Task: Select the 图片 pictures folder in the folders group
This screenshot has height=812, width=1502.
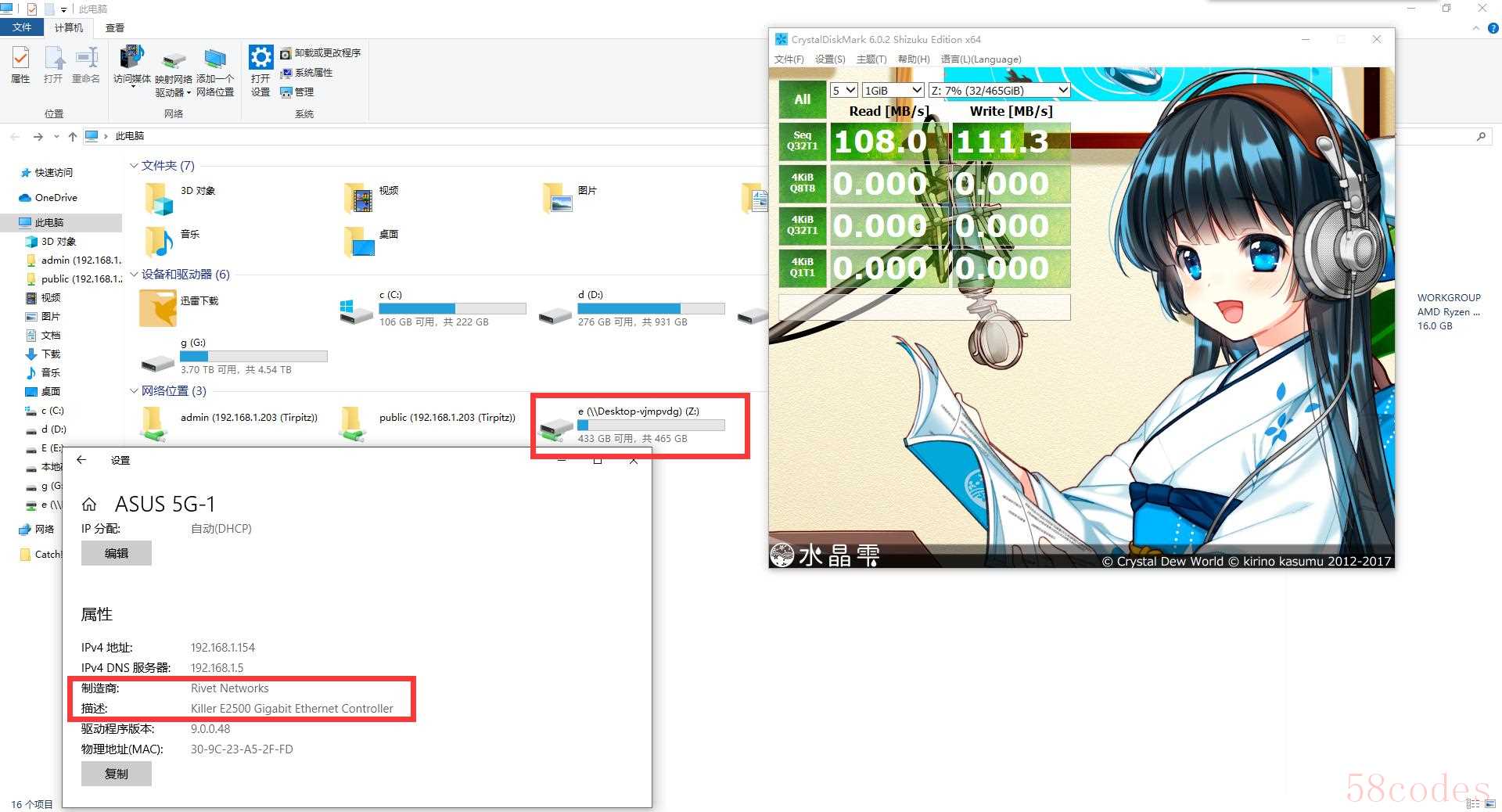Action: click(x=570, y=197)
